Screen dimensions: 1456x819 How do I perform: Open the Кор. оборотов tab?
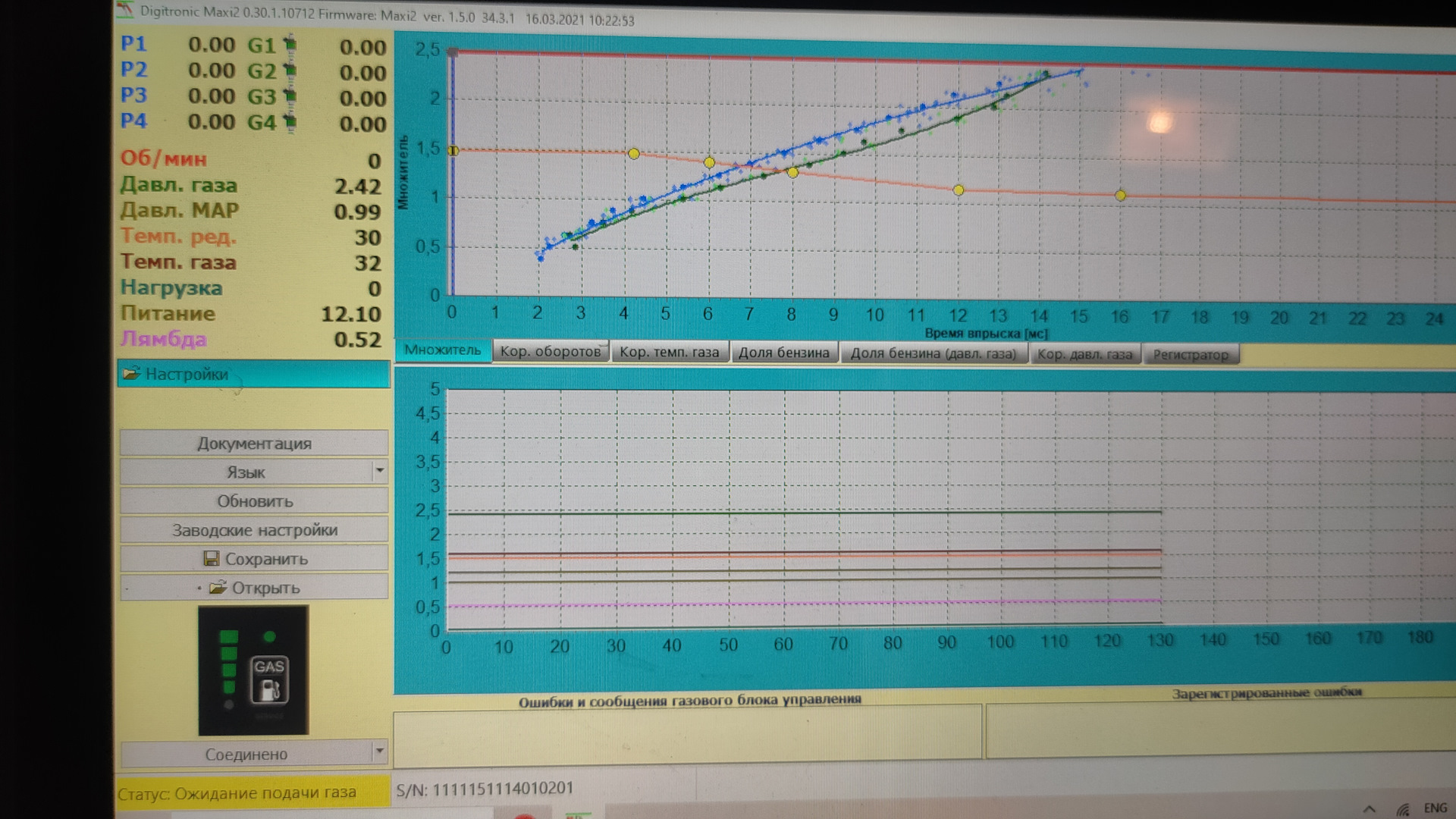pos(551,352)
